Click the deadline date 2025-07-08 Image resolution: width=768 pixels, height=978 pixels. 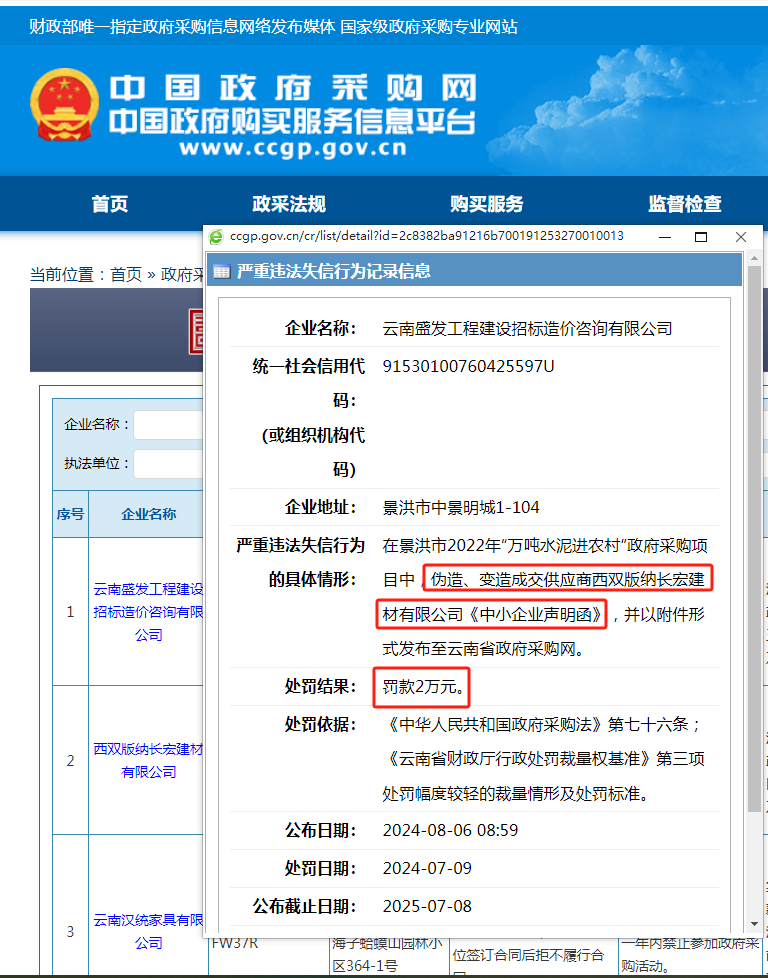point(427,906)
